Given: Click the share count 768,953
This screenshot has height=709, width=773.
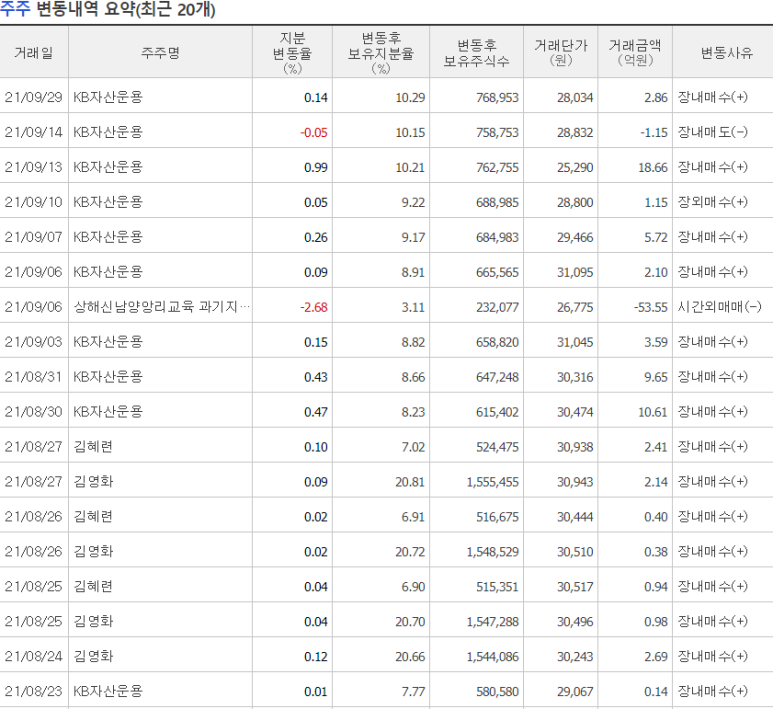Looking at the screenshot, I should pyautogui.click(x=497, y=98).
